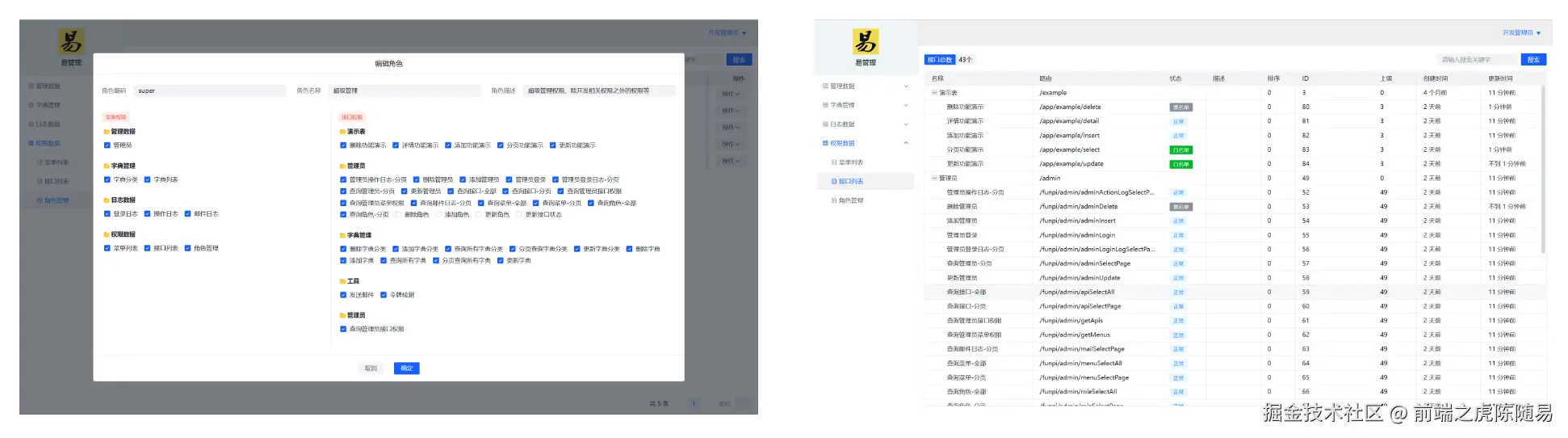Click the route /app/example/delete

(x=1070, y=107)
